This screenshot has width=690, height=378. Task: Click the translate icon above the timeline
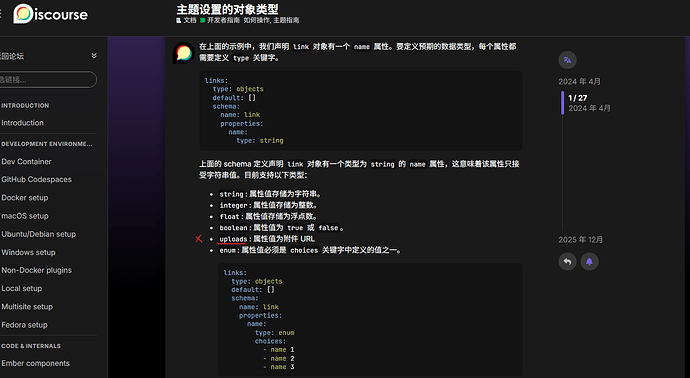[567, 60]
